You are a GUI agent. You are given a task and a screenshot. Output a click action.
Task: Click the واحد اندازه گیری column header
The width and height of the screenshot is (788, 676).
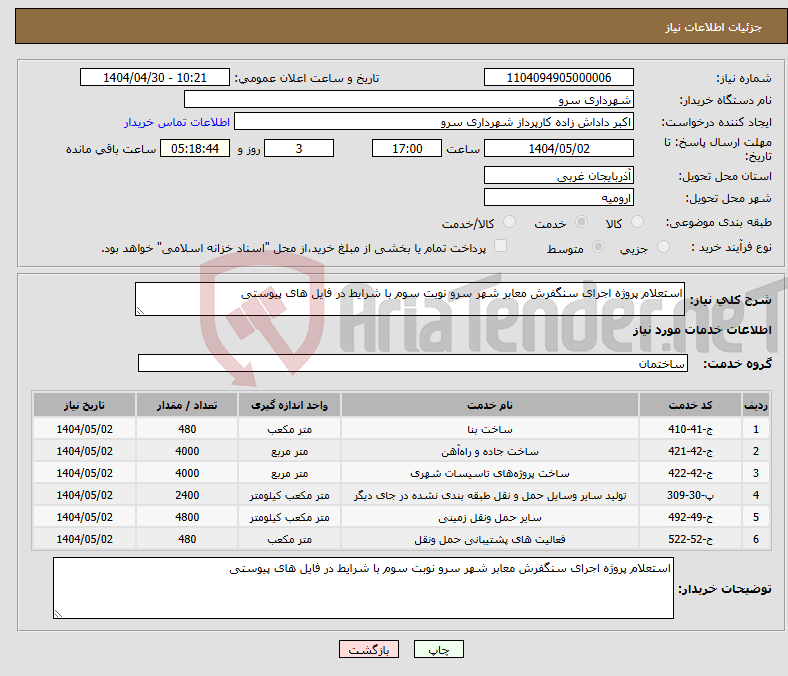pyautogui.click(x=289, y=405)
